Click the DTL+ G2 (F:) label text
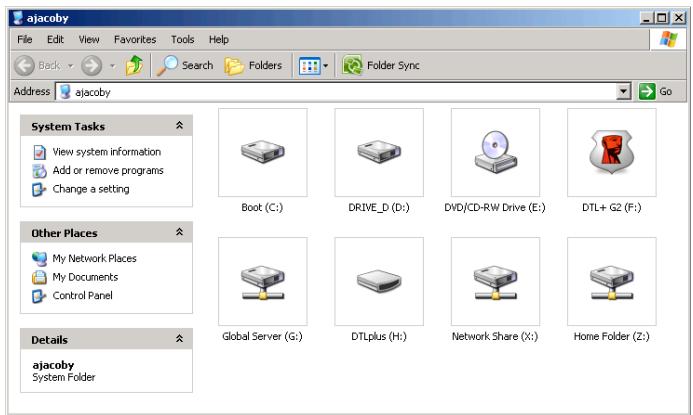 tap(611, 207)
